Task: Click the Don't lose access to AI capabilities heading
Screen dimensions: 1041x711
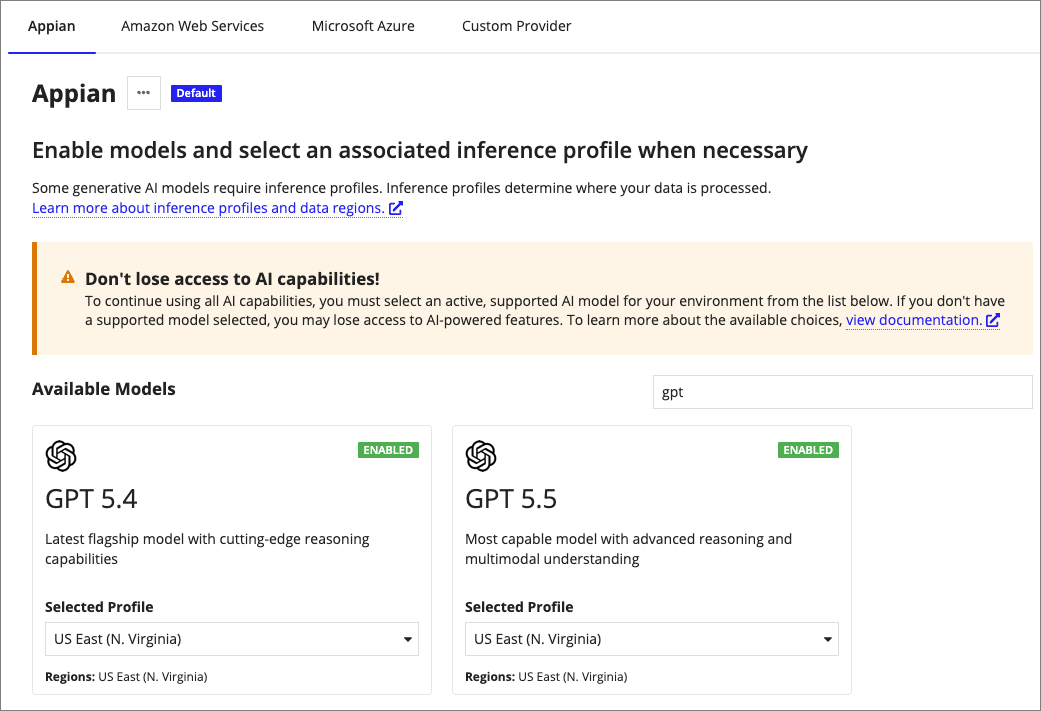Action: click(x=232, y=279)
